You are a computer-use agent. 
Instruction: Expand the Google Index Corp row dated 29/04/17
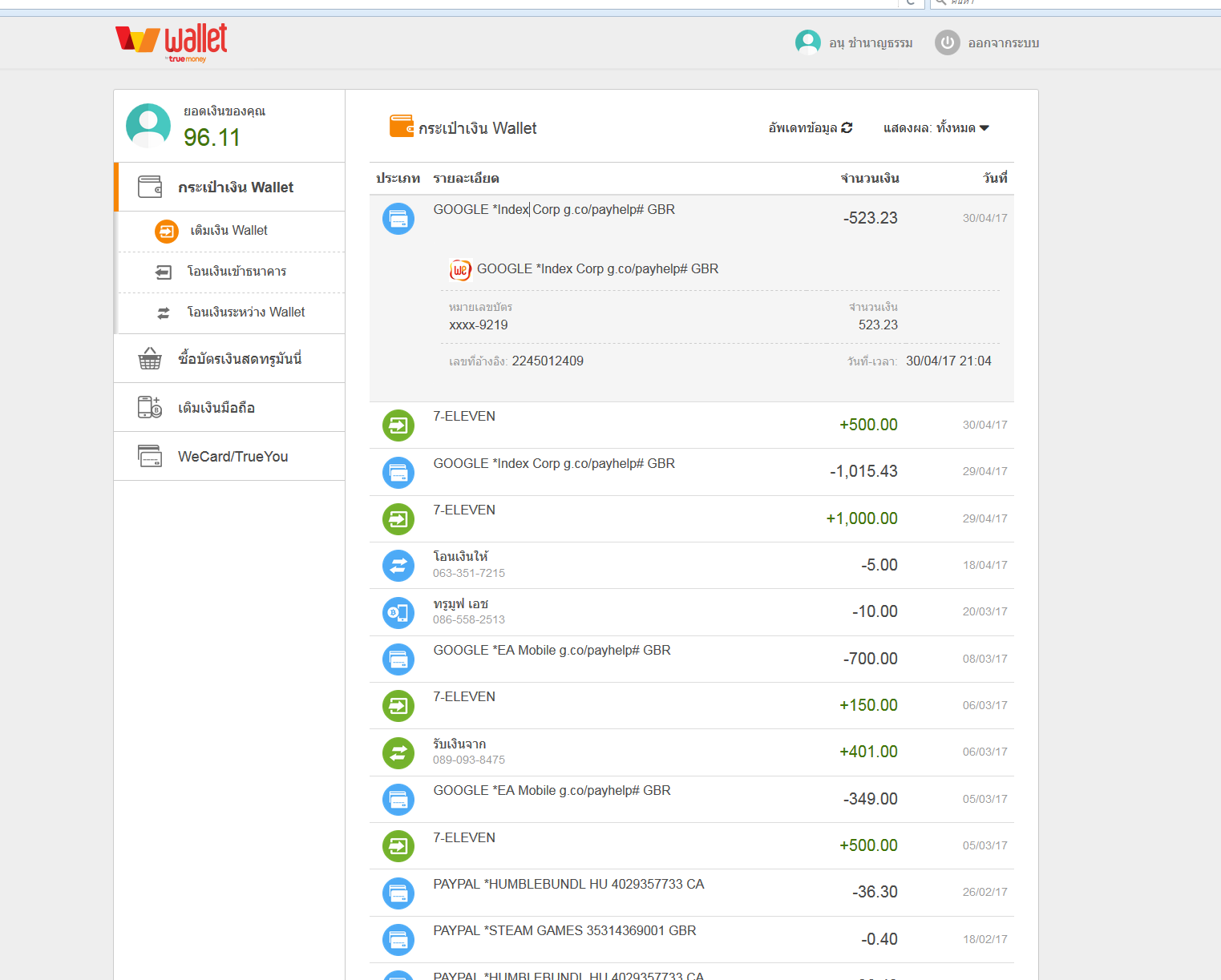pos(692,472)
